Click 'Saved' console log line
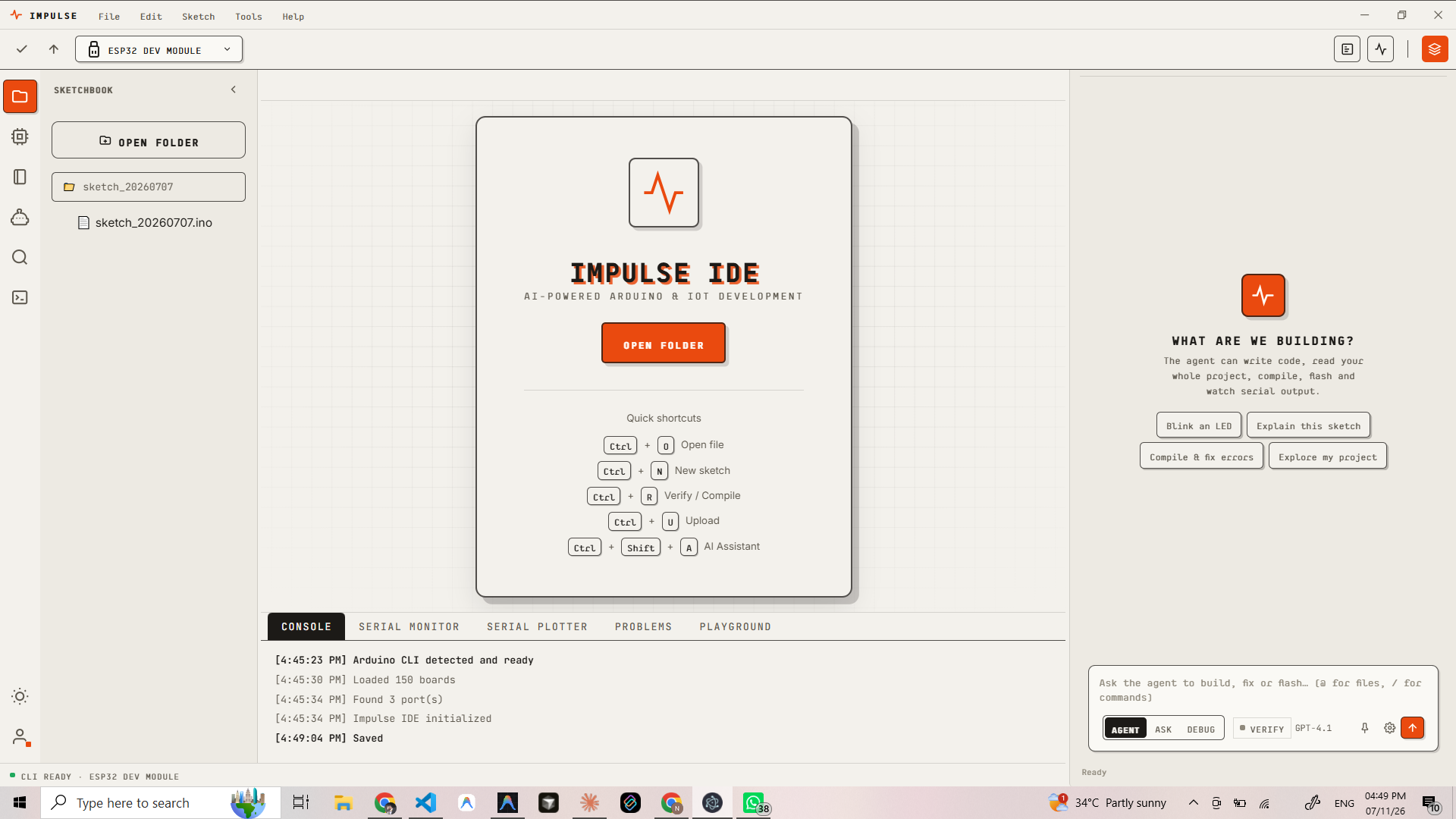Image resolution: width=1456 pixels, height=819 pixels. tap(329, 738)
